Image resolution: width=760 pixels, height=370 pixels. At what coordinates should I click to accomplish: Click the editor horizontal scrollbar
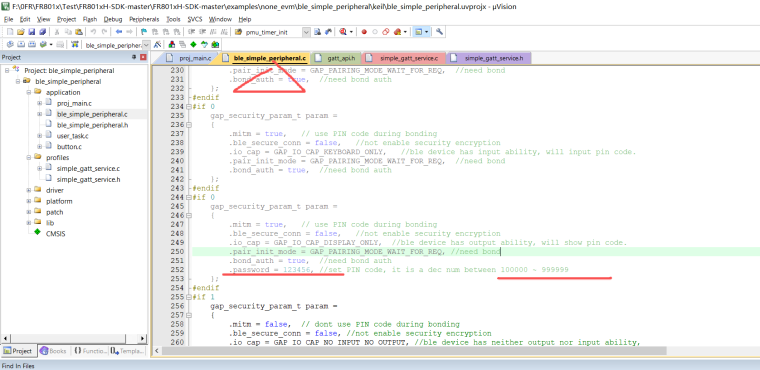(x=414, y=350)
